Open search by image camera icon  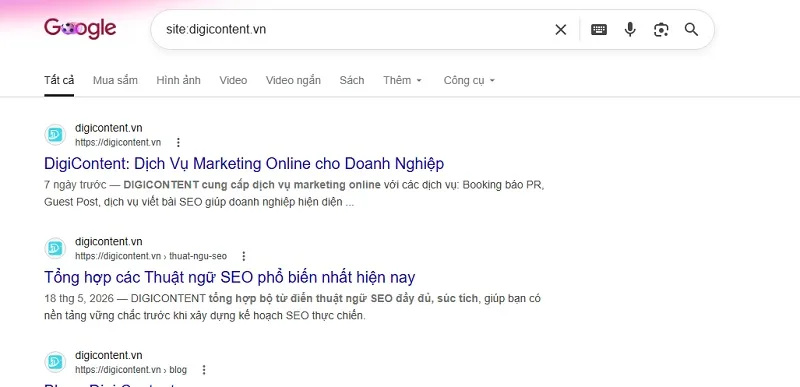click(x=661, y=30)
